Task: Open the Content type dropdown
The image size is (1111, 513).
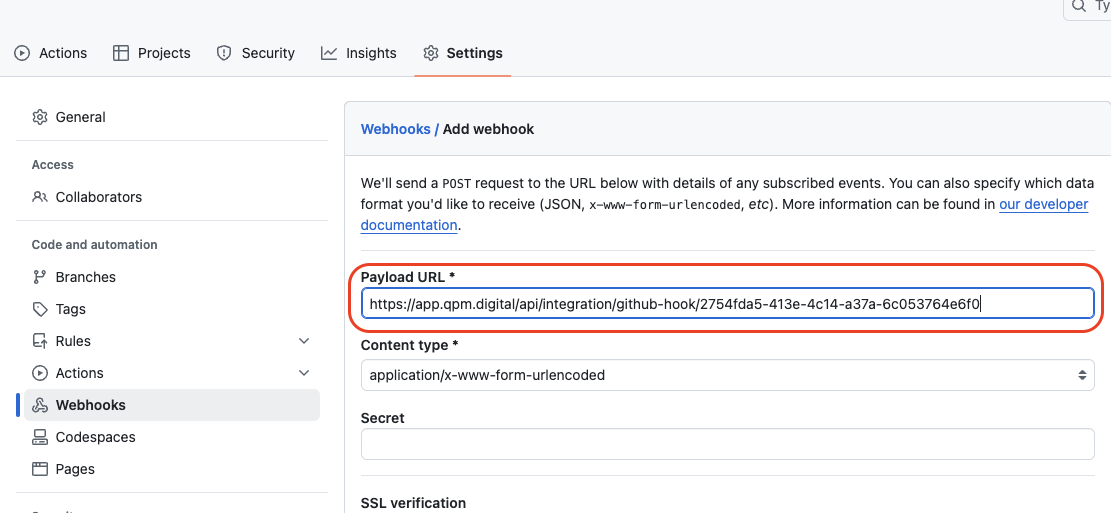Action: [727, 375]
